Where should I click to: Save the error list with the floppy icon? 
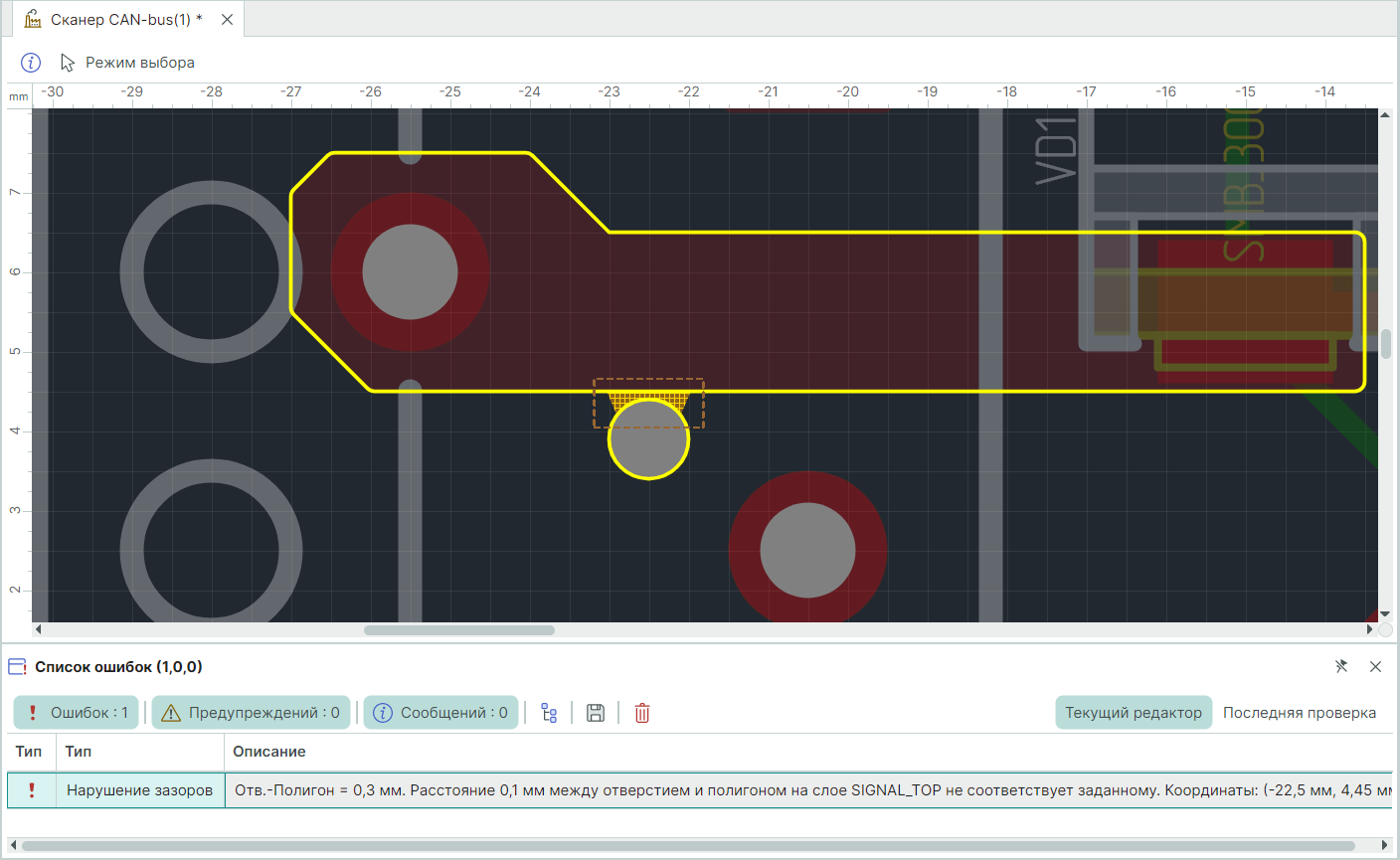click(x=596, y=713)
